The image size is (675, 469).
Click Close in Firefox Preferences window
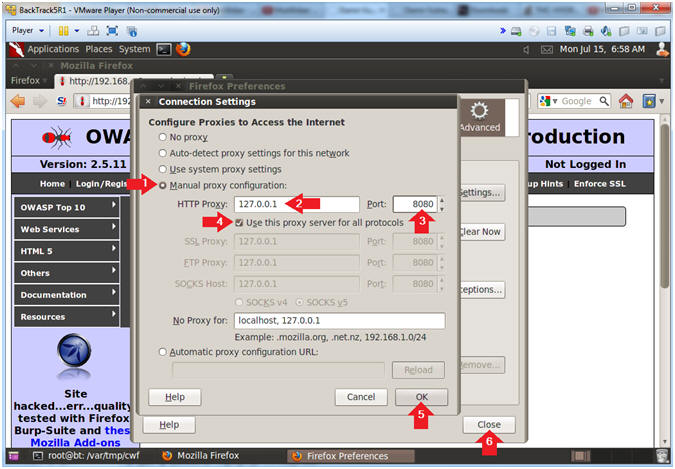489,425
